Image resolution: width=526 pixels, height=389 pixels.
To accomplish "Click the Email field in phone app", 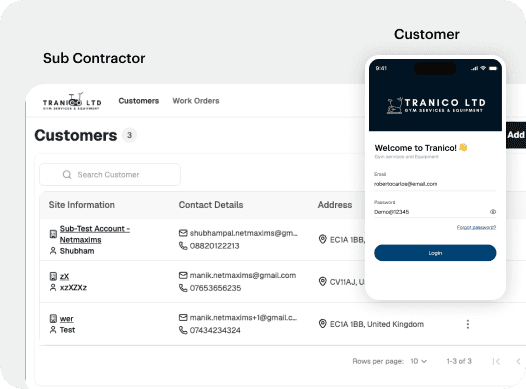I will click(435, 184).
